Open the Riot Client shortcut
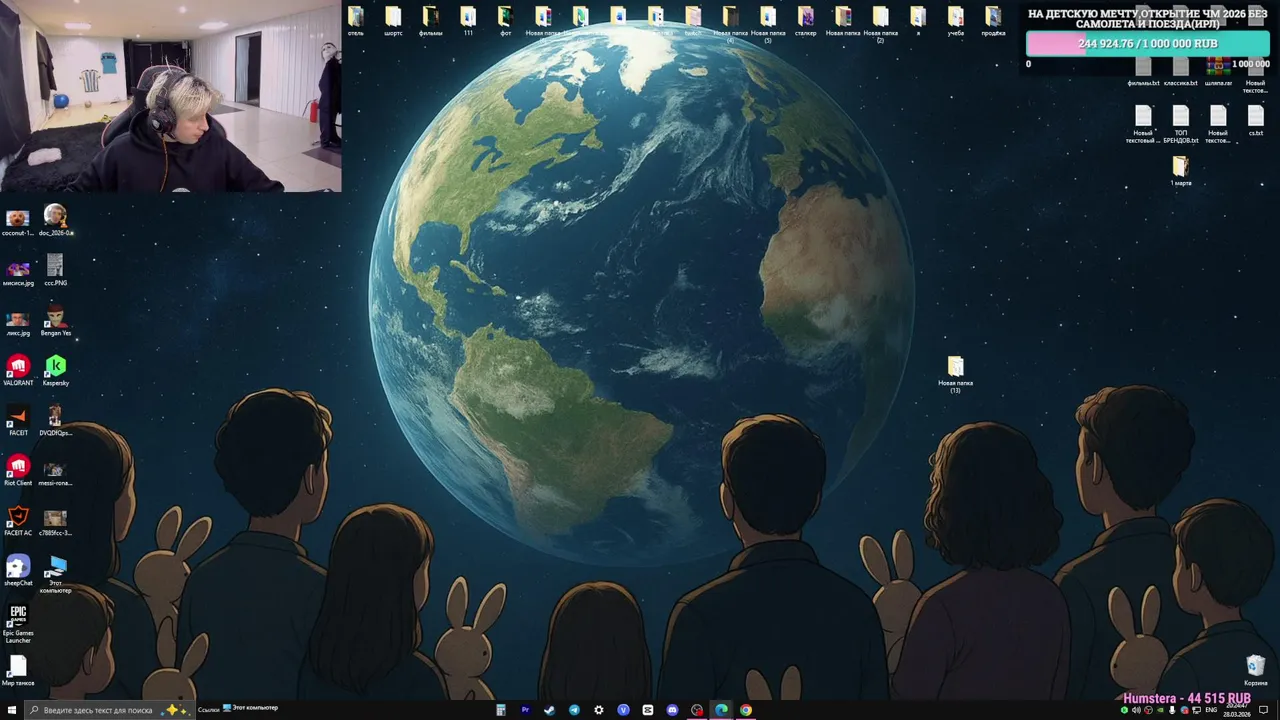The width and height of the screenshot is (1280, 720). tap(18, 471)
